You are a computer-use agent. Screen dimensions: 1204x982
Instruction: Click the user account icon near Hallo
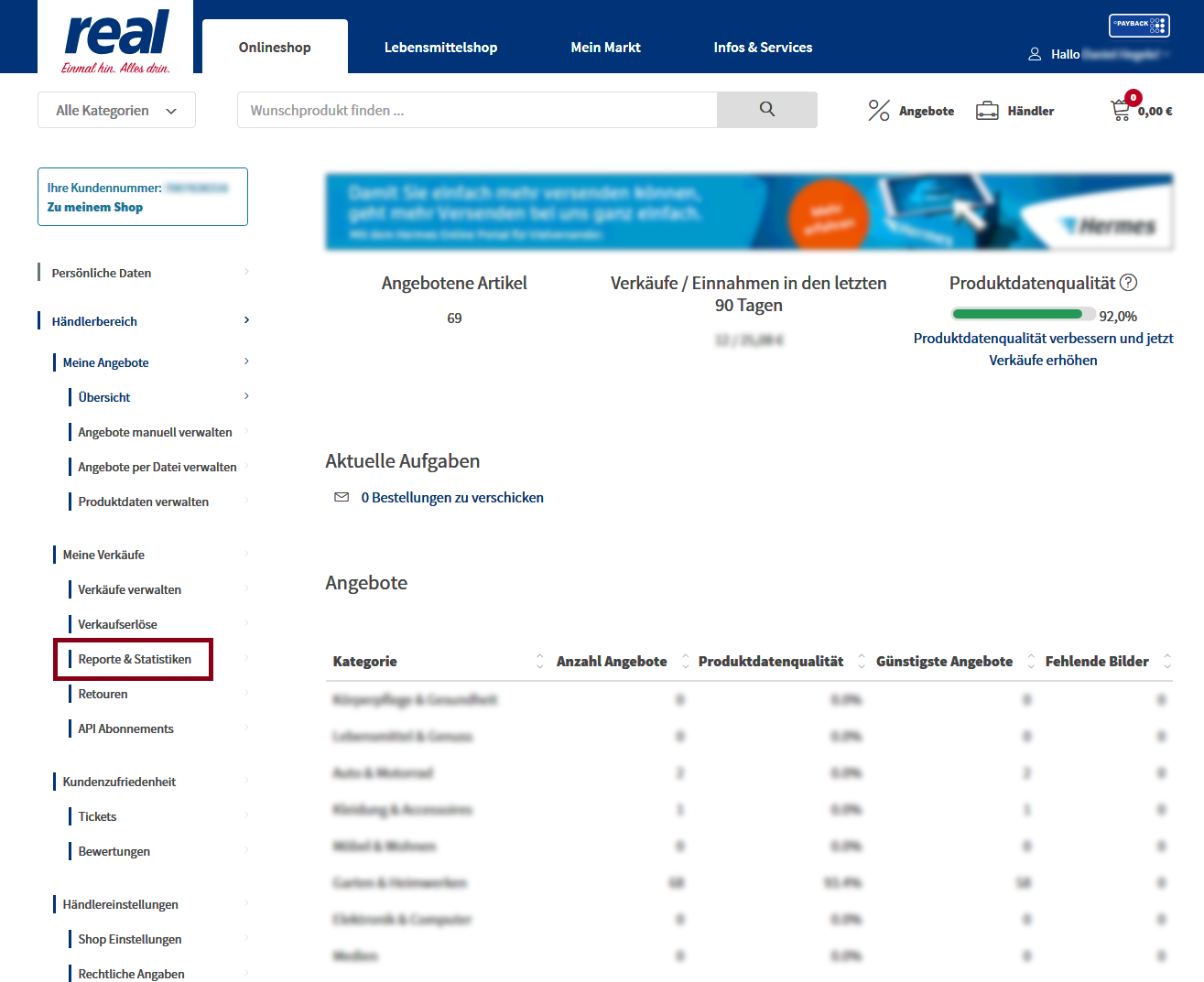pos(1035,54)
